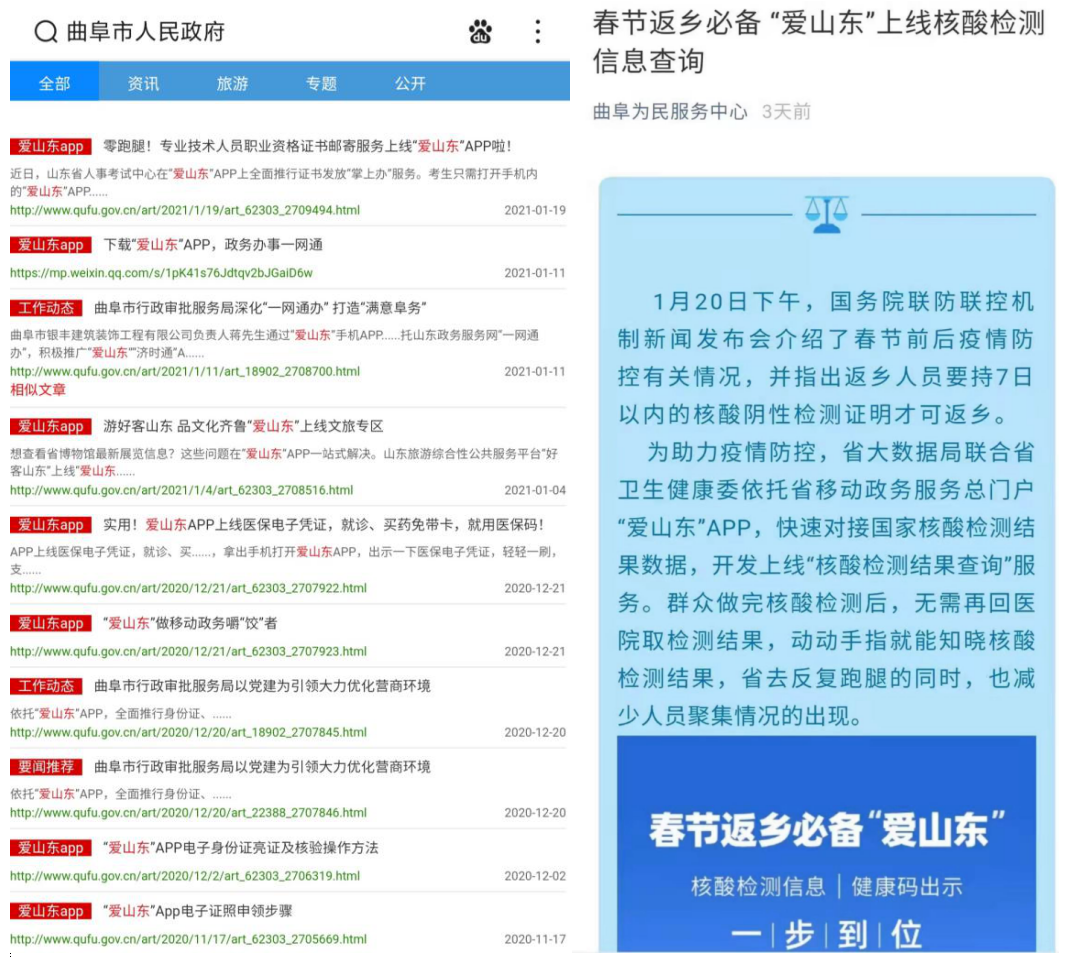
Task: Open the Baidu paw icon
Action: 480,31
